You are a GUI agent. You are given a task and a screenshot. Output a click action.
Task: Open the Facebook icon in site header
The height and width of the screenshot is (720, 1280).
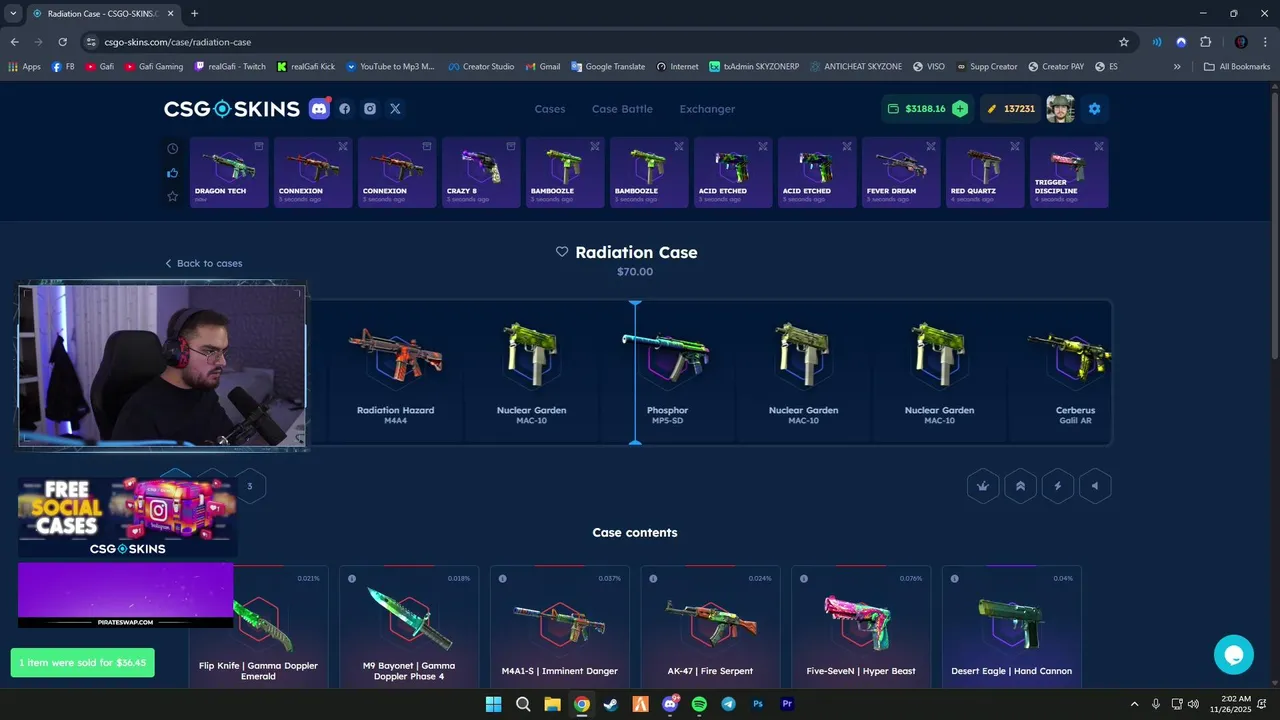coord(345,109)
